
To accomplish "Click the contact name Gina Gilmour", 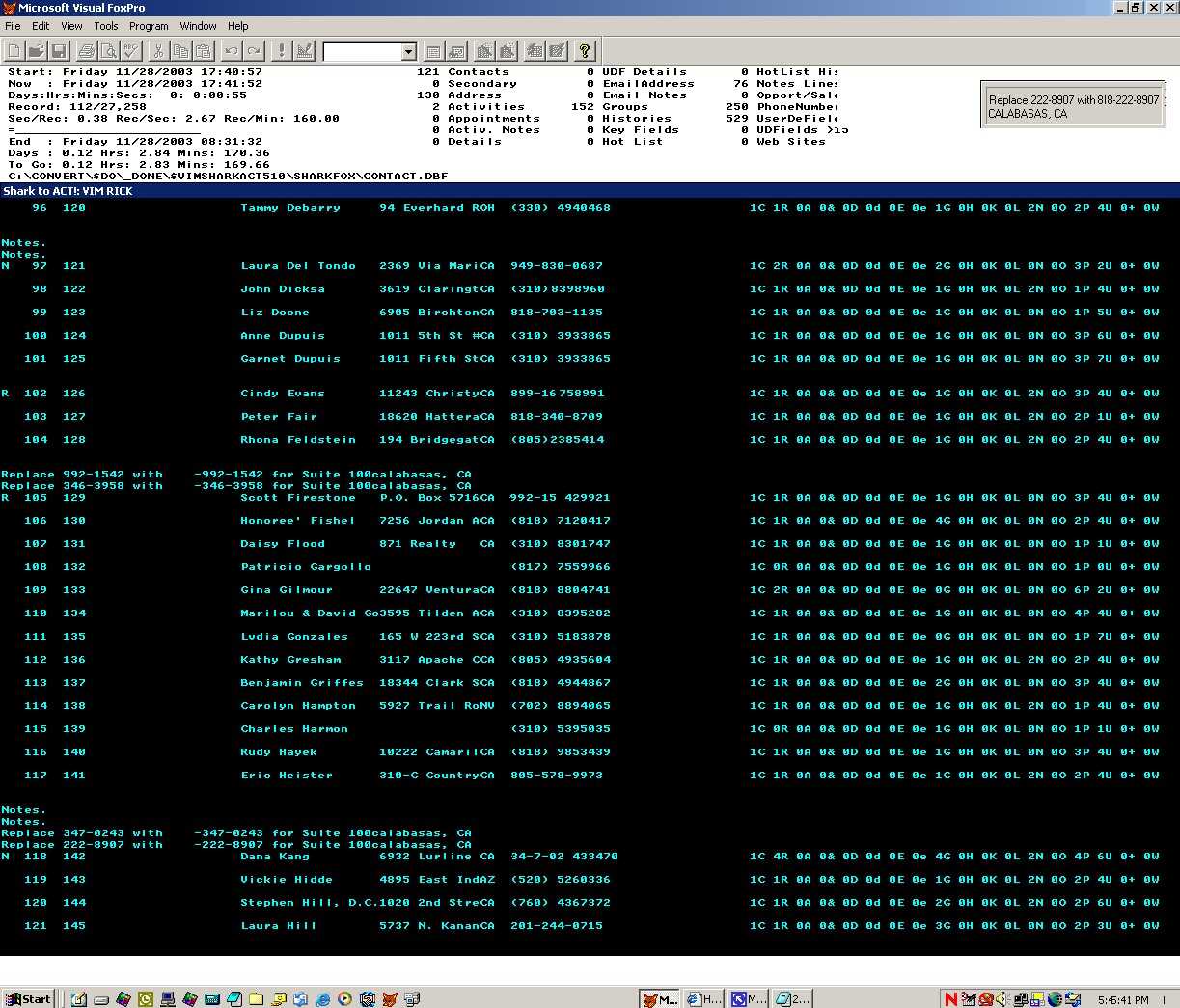I will pos(287,590).
